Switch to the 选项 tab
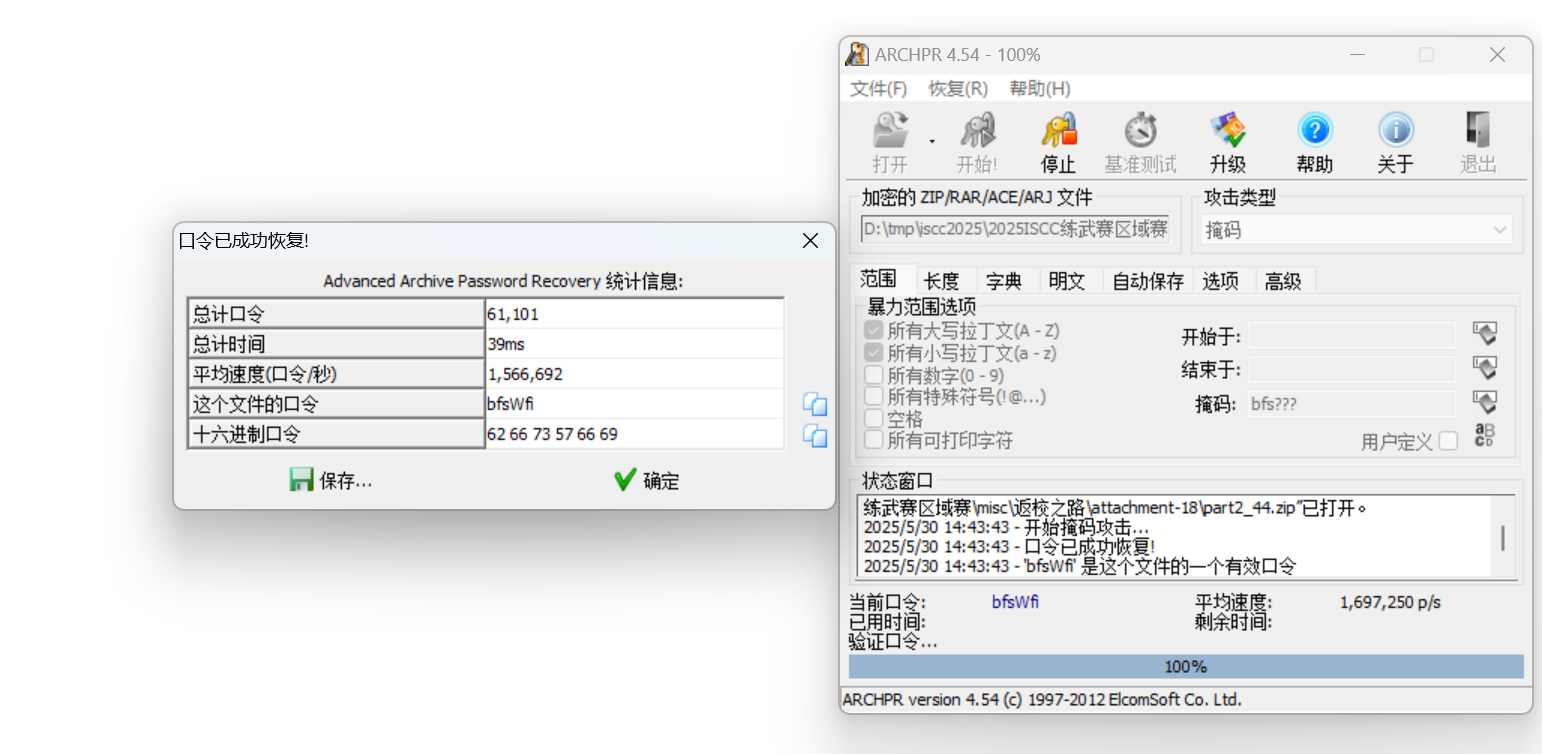The width and height of the screenshot is (1542, 754). [x=1221, y=281]
